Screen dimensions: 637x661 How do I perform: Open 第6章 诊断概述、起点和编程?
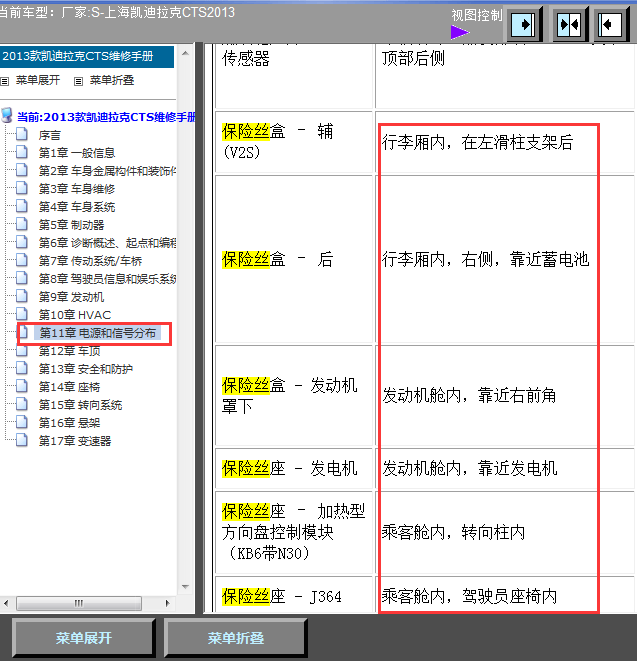(107, 243)
